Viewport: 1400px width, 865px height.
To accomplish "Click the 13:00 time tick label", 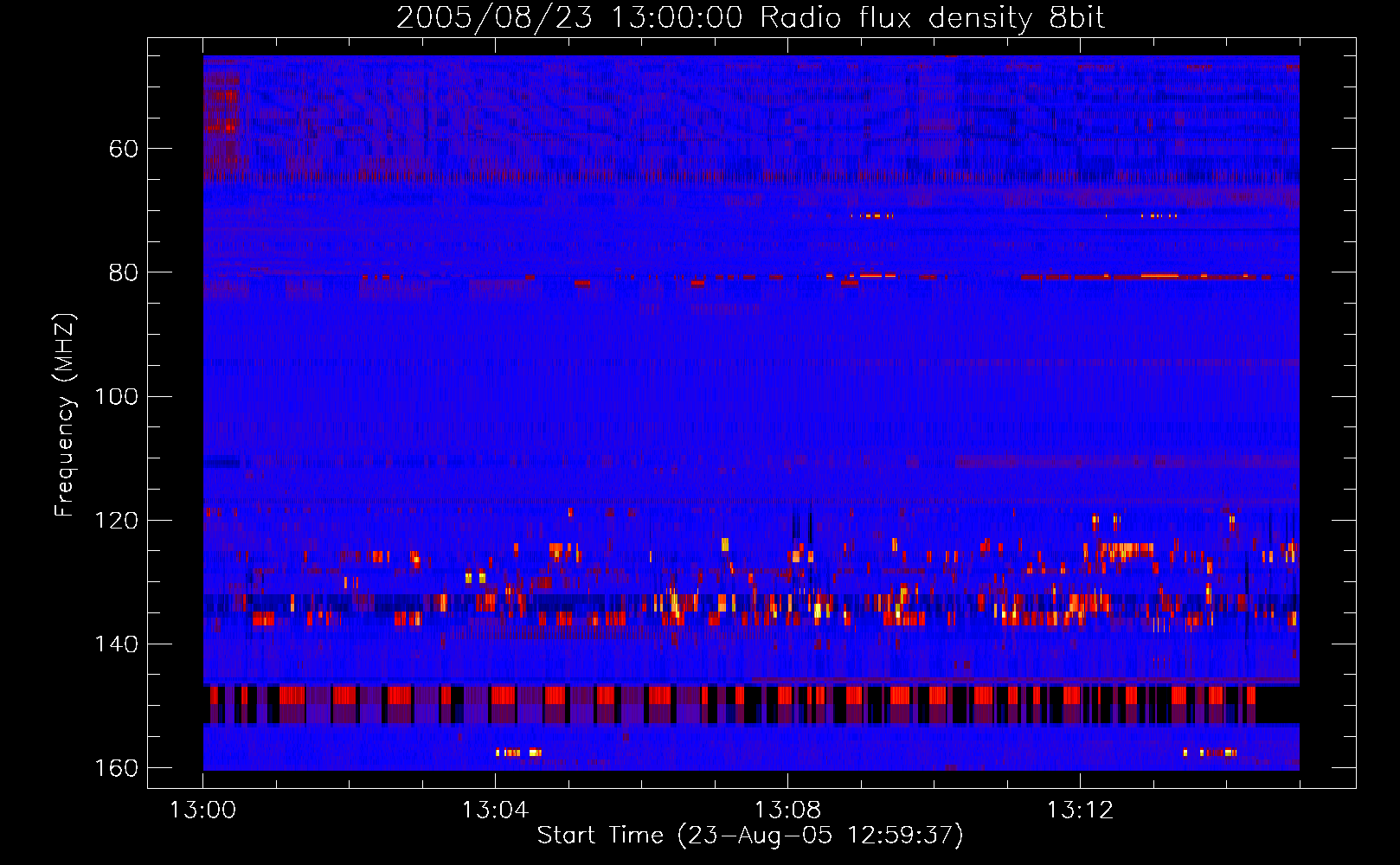I will pyautogui.click(x=202, y=811).
